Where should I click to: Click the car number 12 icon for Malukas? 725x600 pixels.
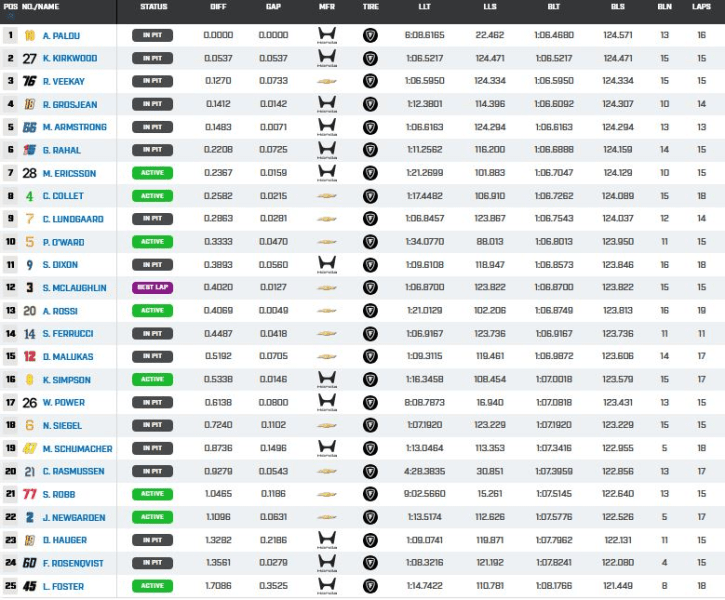coord(30,356)
